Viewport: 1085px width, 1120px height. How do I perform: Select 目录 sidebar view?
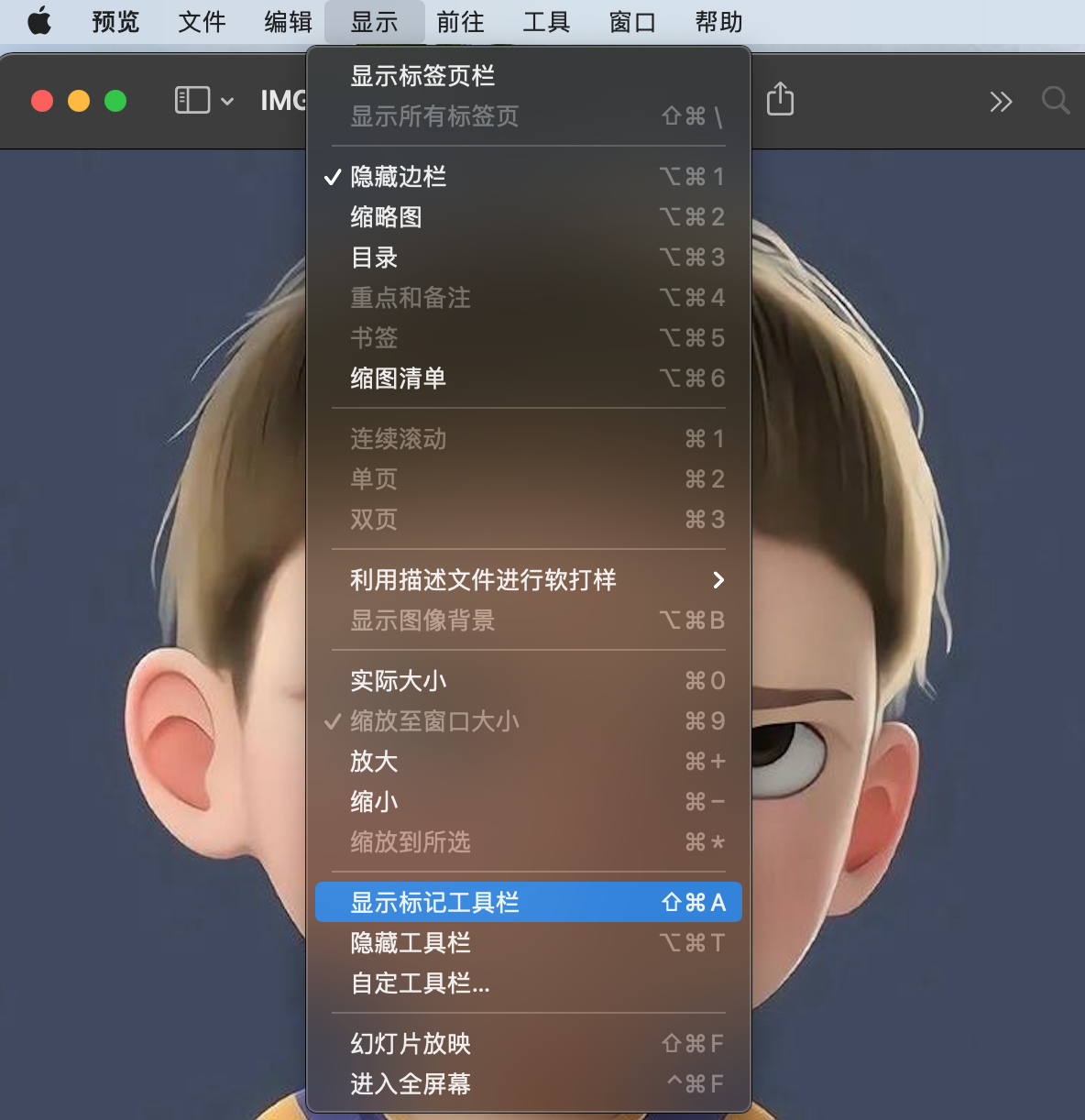pos(529,258)
